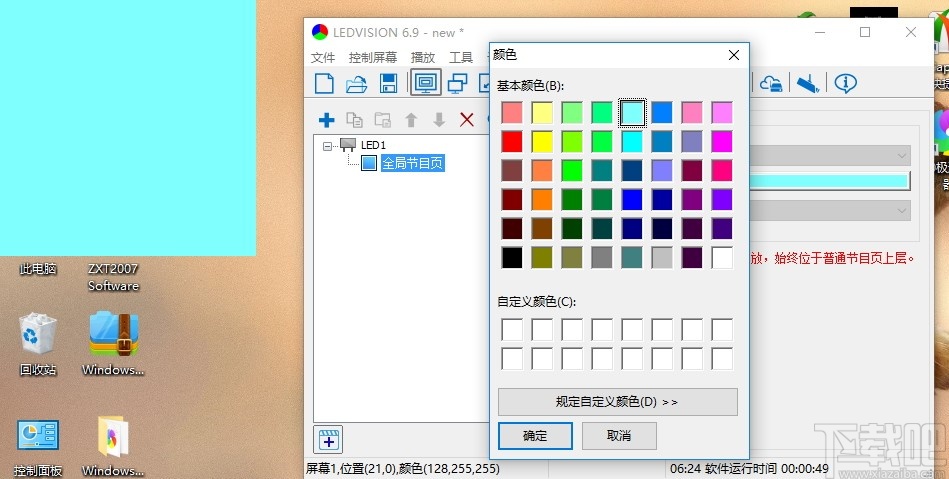
Task: Open the 文件 menu
Action: click(x=323, y=58)
